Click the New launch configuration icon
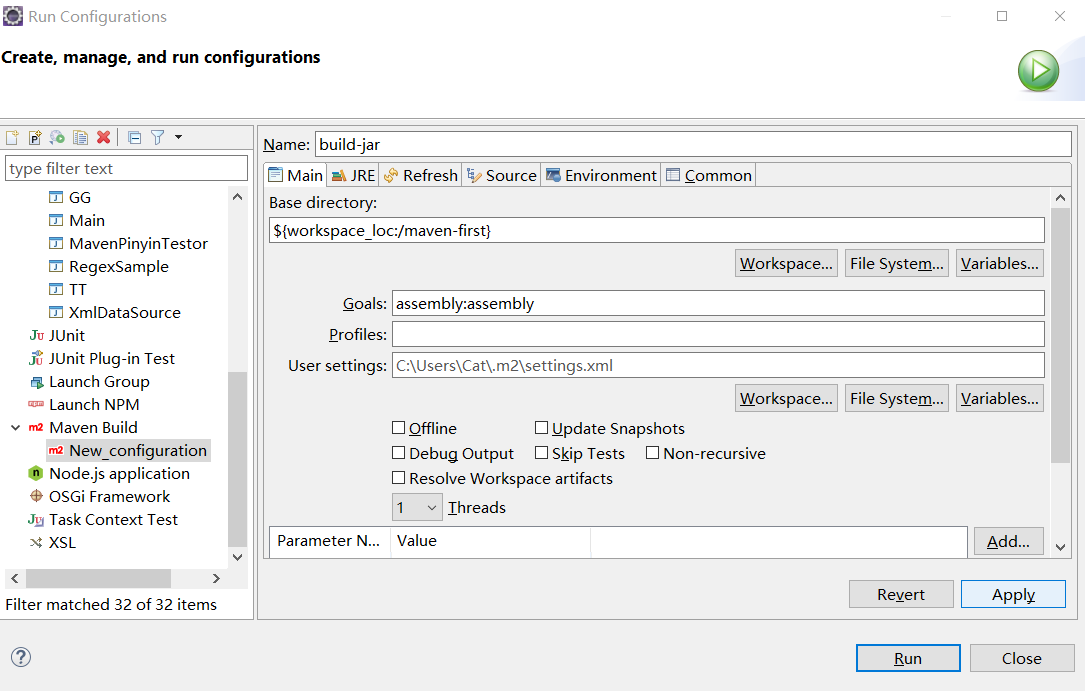The height and width of the screenshot is (691, 1085). pyautogui.click(x=13, y=137)
